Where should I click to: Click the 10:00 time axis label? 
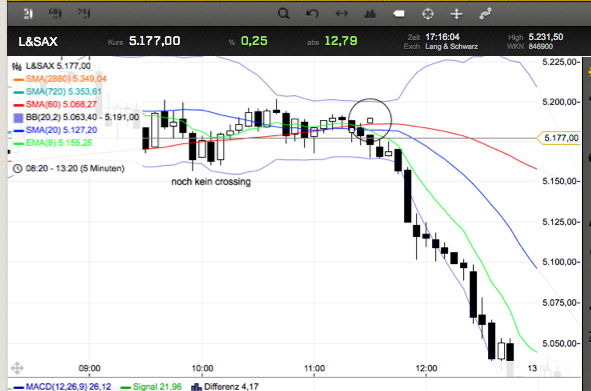202,368
